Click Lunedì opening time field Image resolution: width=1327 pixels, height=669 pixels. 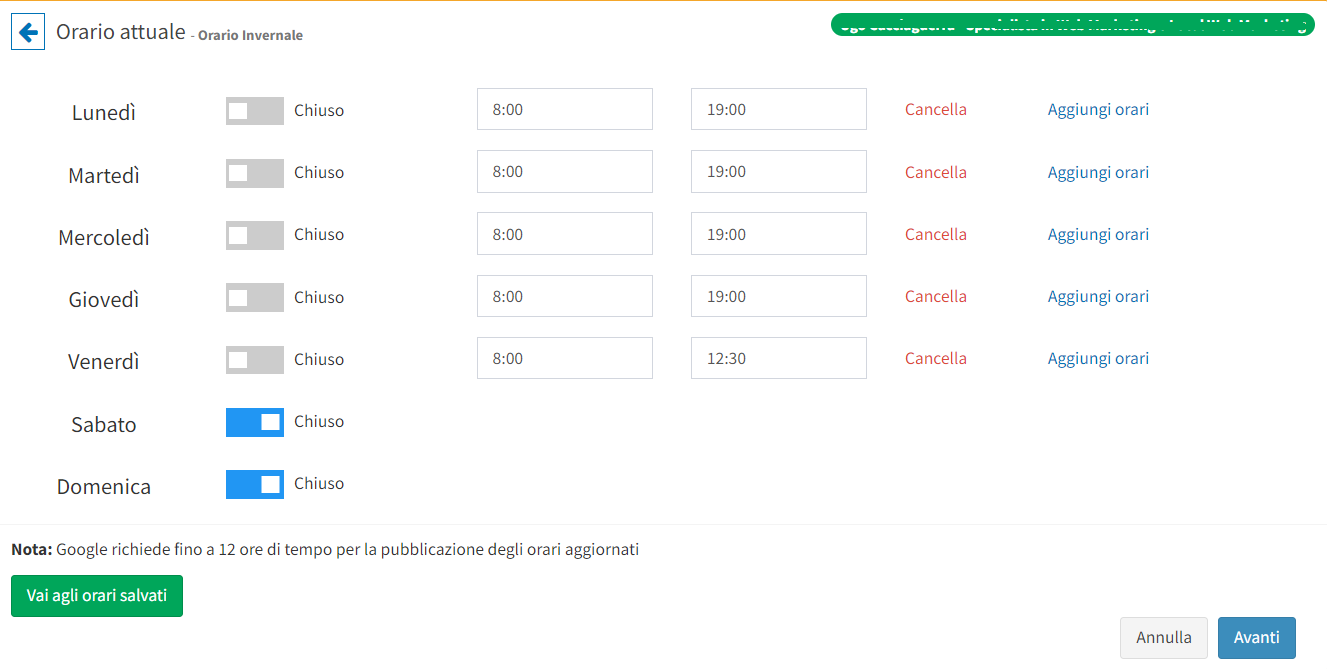coord(564,109)
